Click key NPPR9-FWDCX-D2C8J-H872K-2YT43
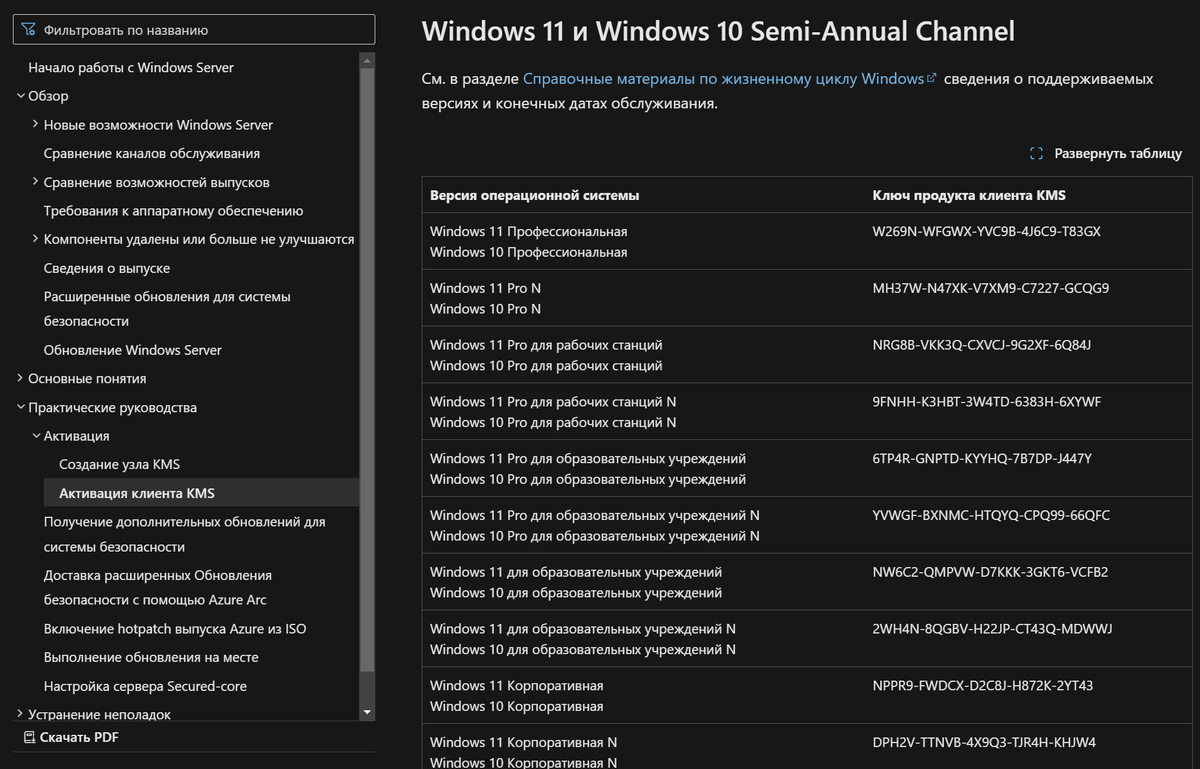This screenshot has height=769, width=1200. pos(983,686)
